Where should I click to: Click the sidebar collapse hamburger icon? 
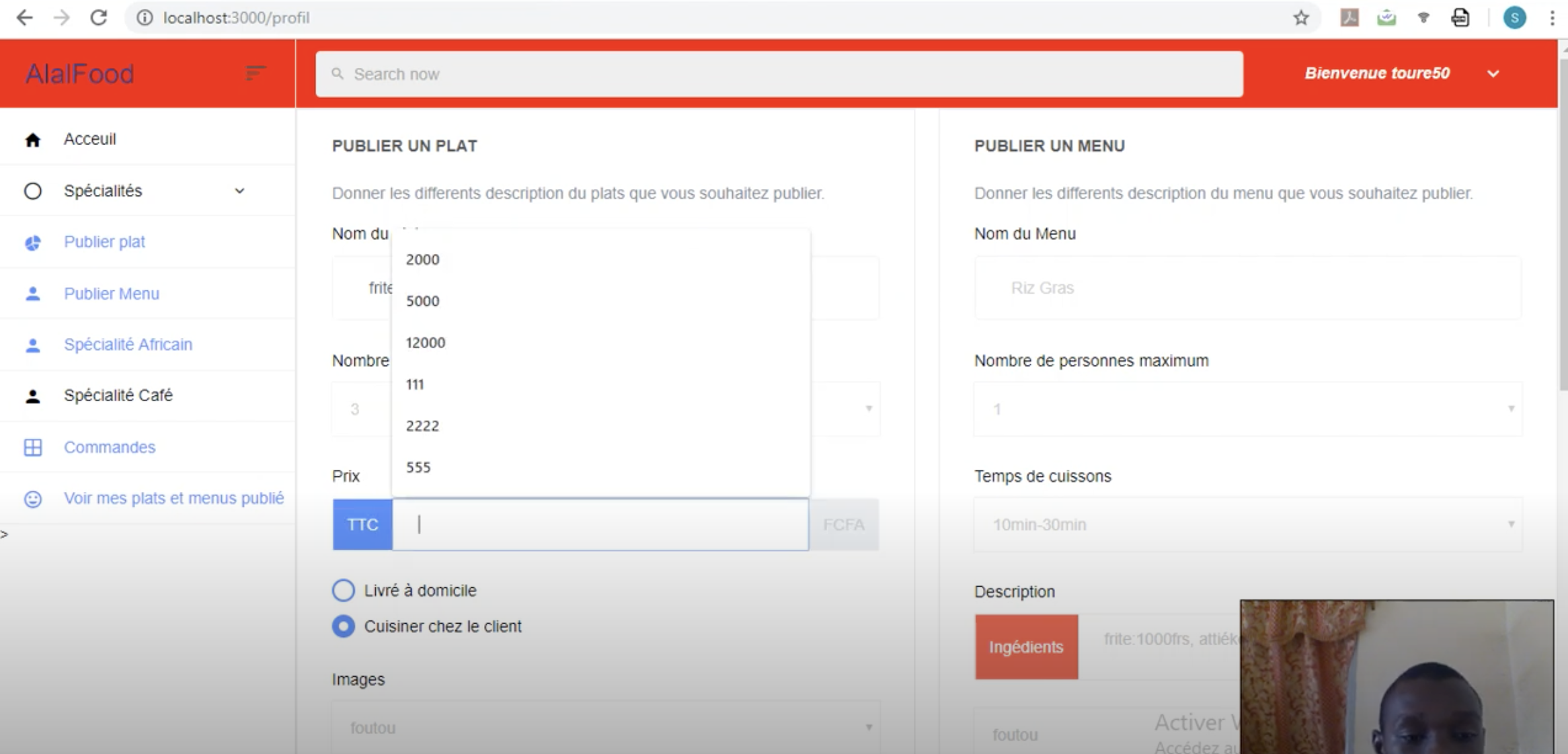pyautogui.click(x=255, y=73)
